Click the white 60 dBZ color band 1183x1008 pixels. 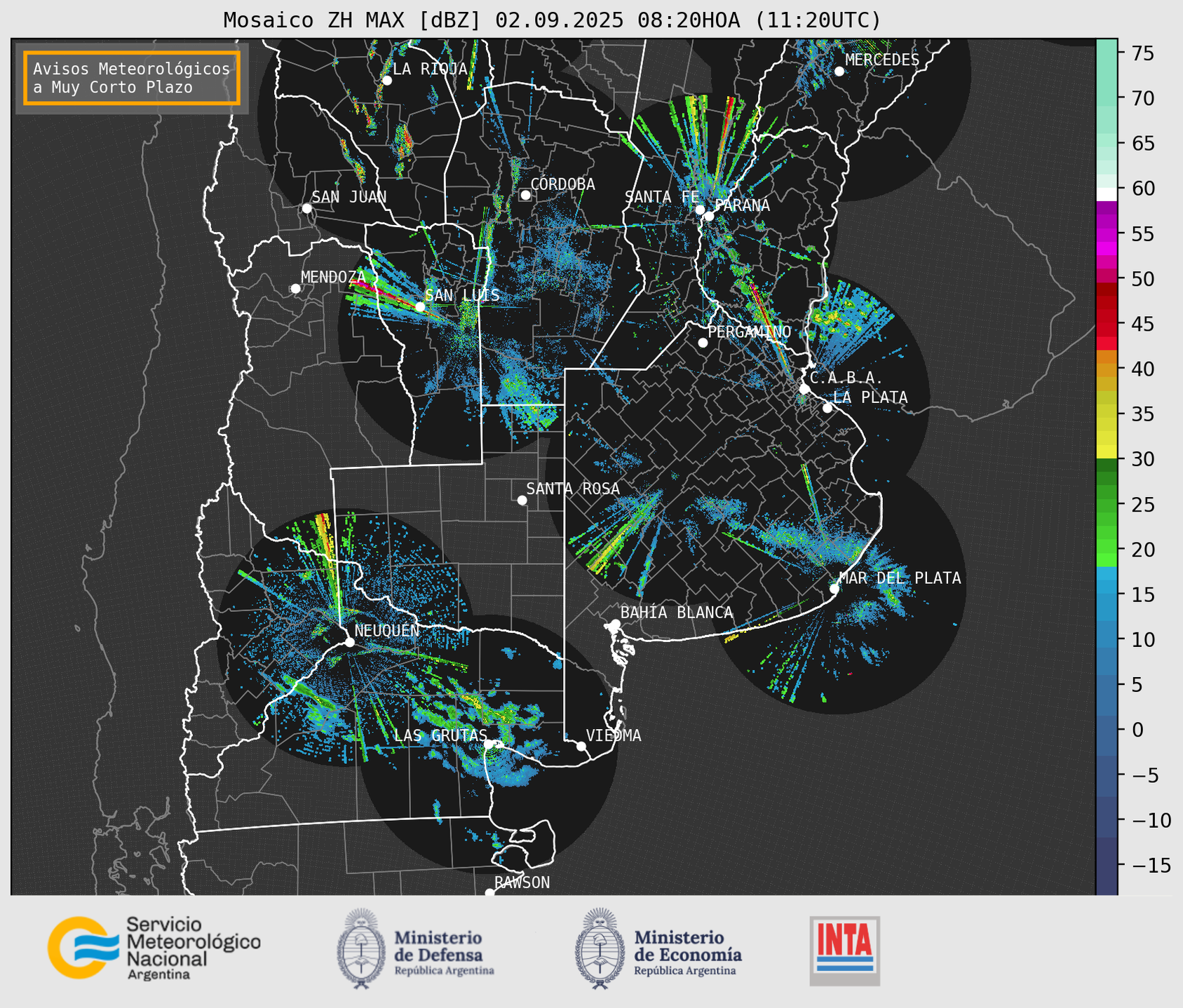tap(1107, 194)
